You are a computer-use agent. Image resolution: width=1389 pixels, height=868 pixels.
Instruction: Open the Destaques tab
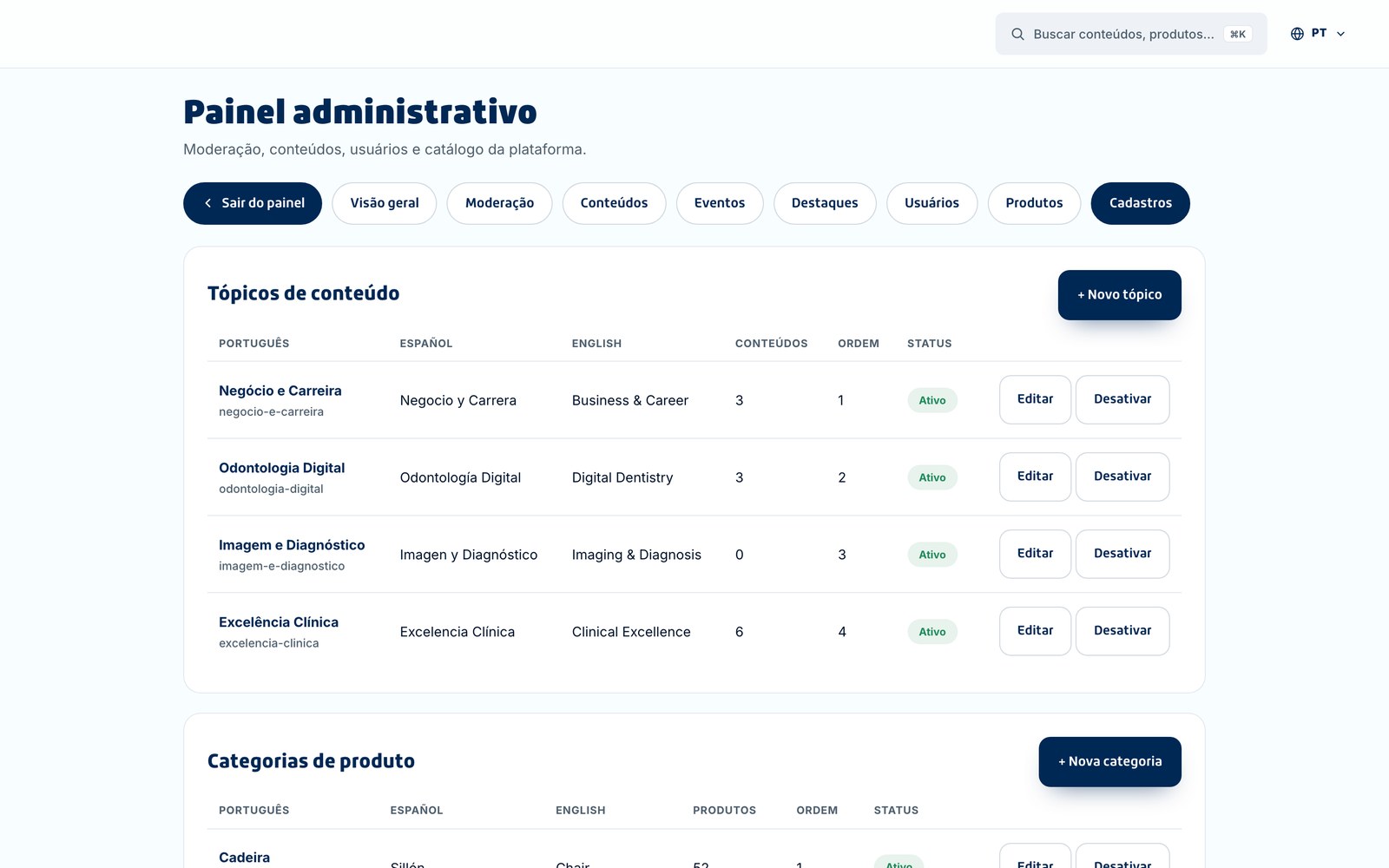[825, 203]
